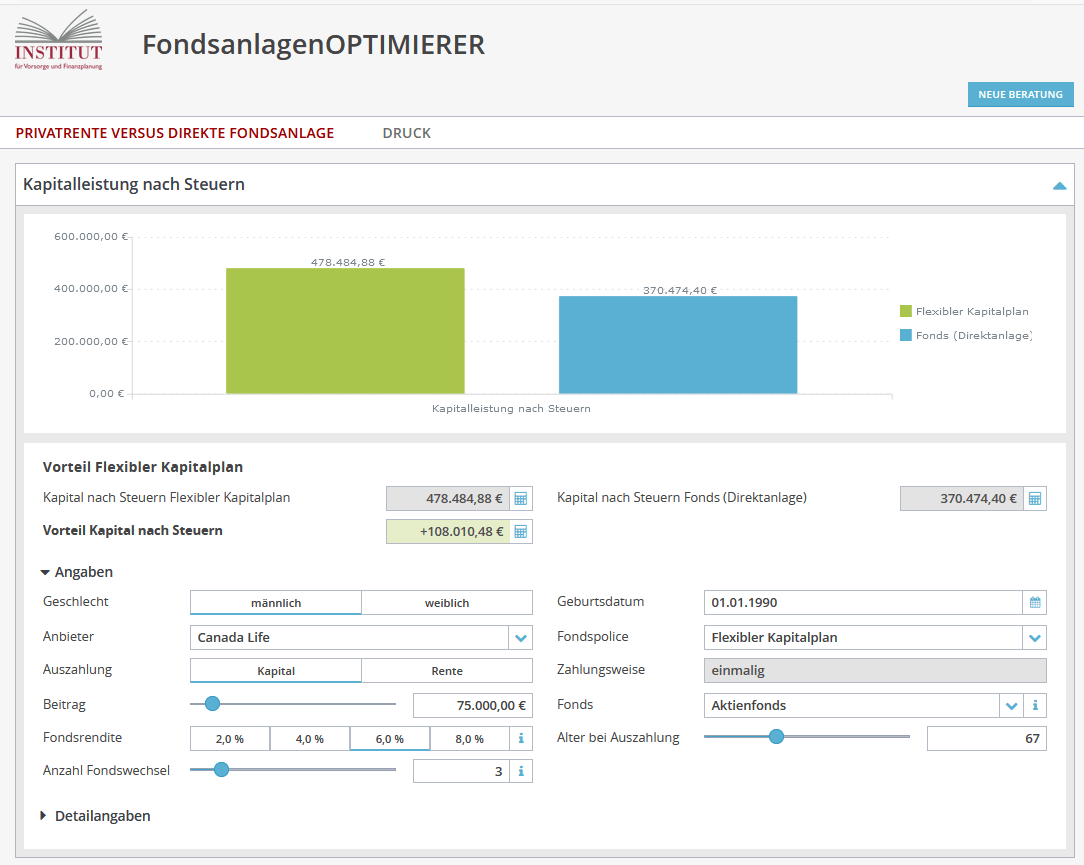Image resolution: width=1084 pixels, height=865 pixels.
Task: Open the calculator next to Vorteil Kapital nach Steuern
Action: (521, 531)
